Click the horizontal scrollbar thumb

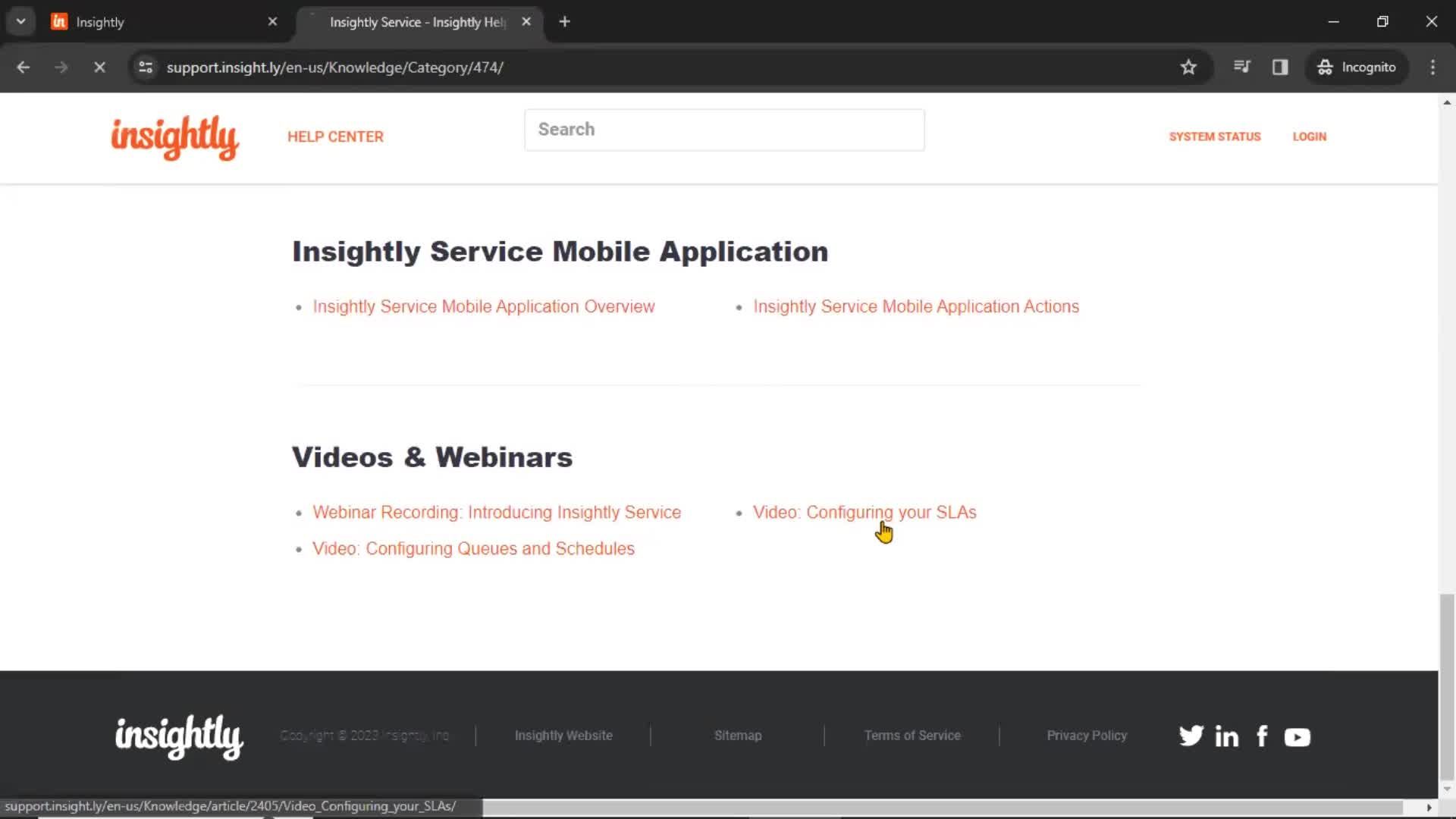pyautogui.click(x=943, y=808)
